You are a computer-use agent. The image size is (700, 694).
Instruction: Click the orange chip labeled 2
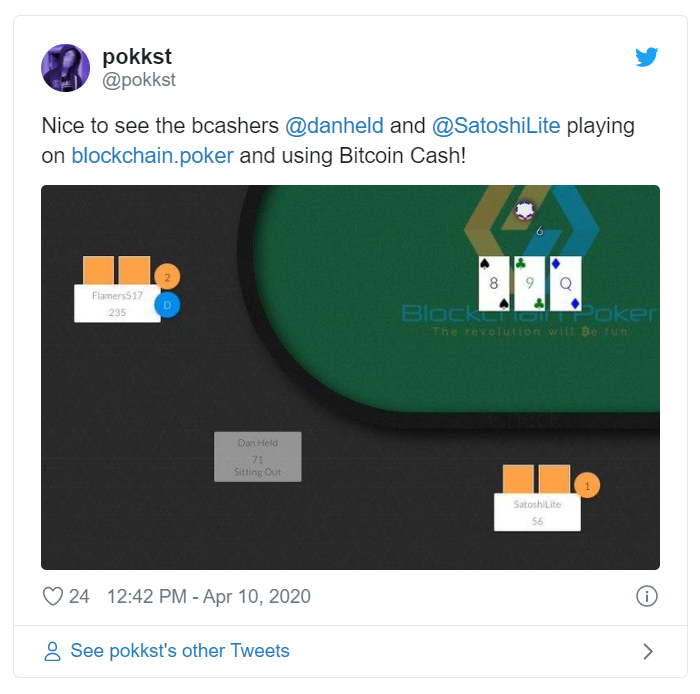coord(167,277)
